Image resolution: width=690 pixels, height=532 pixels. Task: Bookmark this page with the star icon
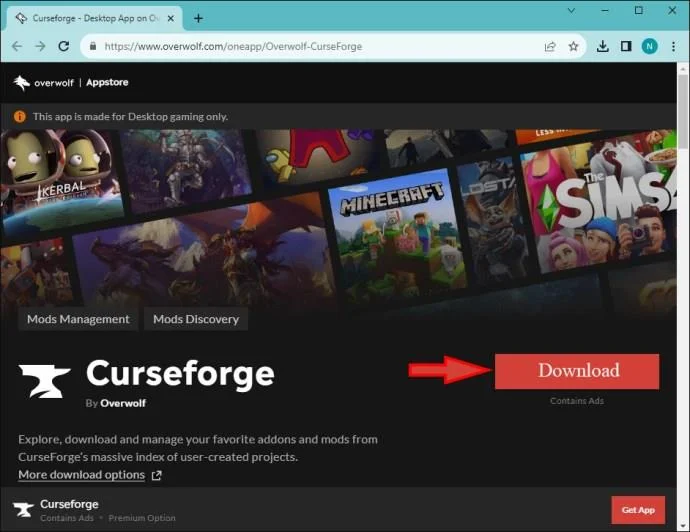(574, 46)
